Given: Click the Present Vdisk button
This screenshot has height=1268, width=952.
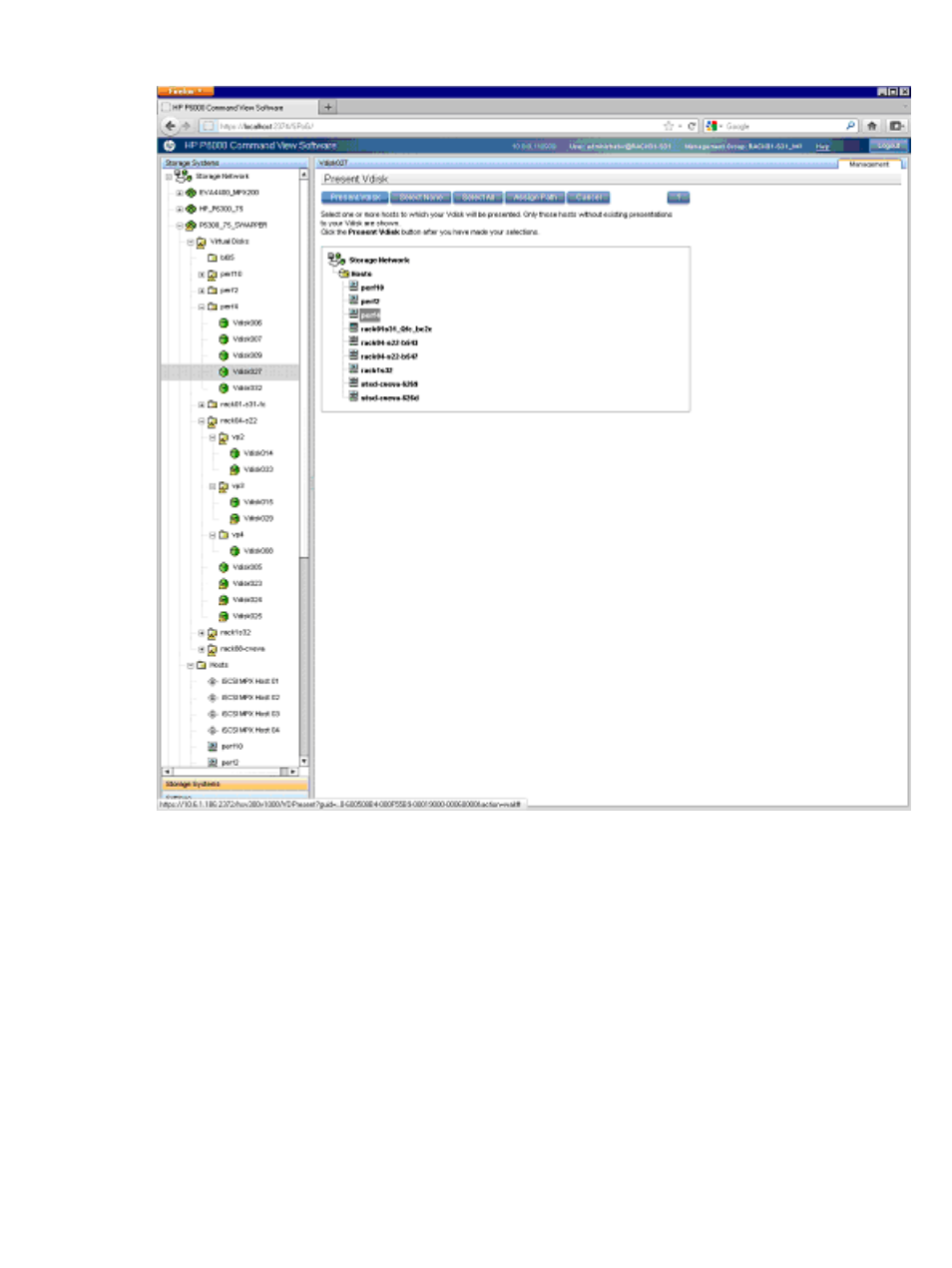Looking at the screenshot, I should click(354, 198).
